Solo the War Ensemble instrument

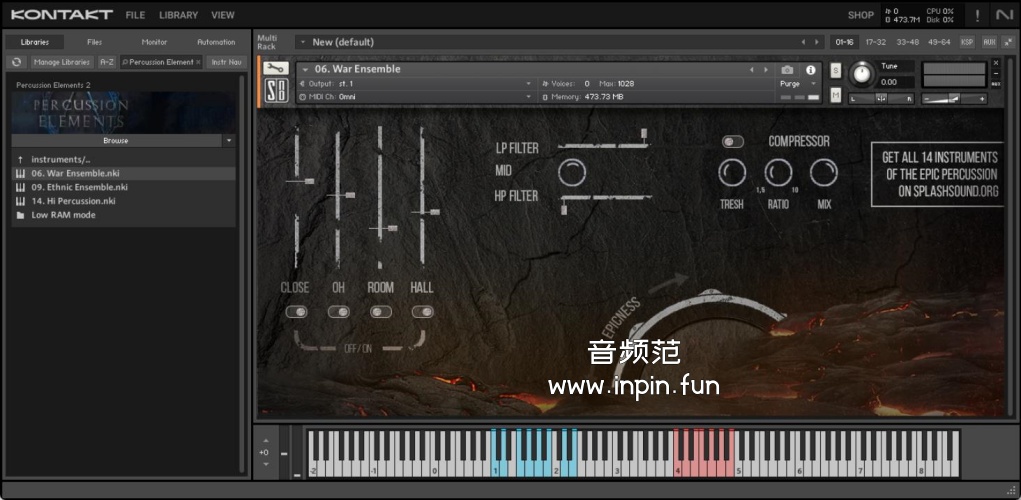coord(836,71)
